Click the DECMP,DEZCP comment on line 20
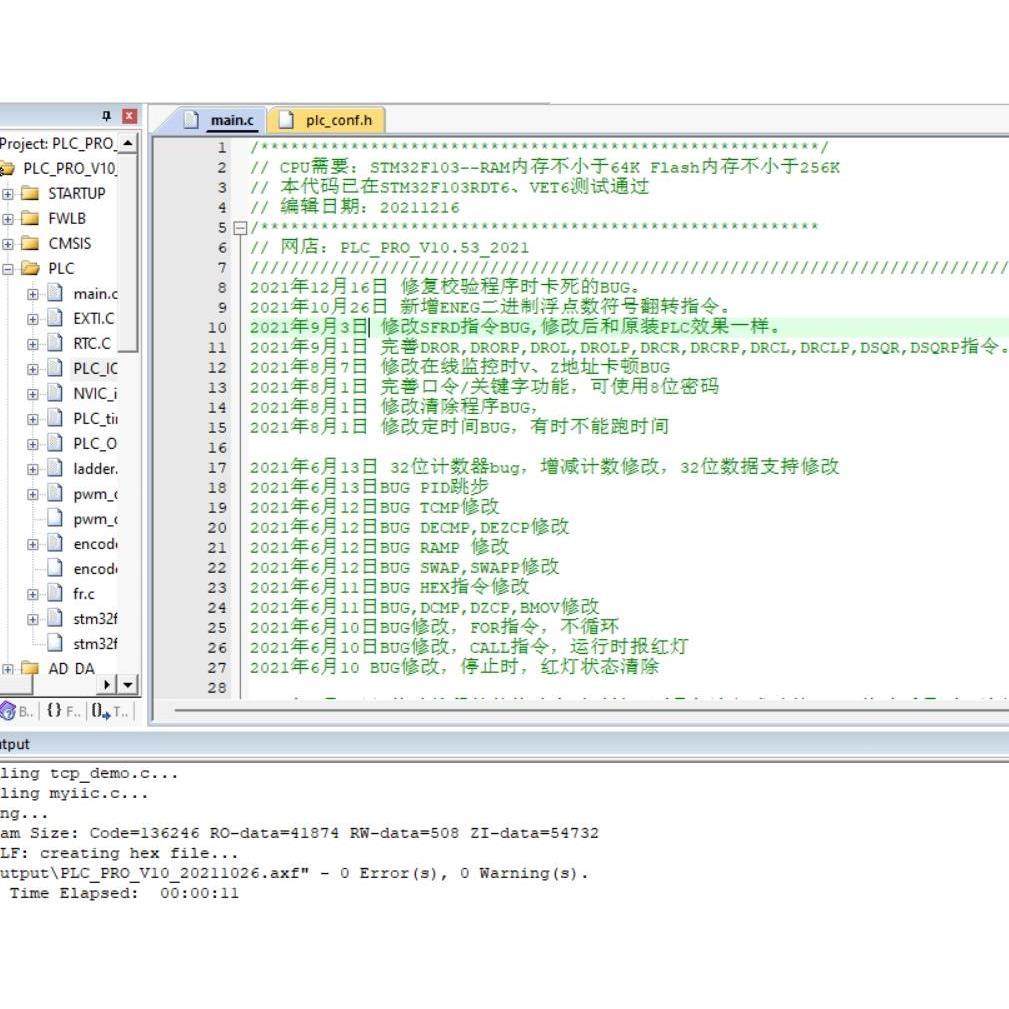The height and width of the screenshot is (1009, 1009). 494,527
